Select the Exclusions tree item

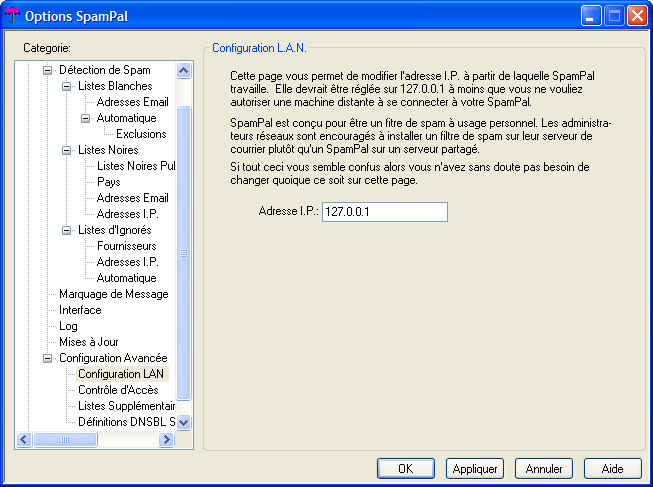pyautogui.click(x=141, y=134)
